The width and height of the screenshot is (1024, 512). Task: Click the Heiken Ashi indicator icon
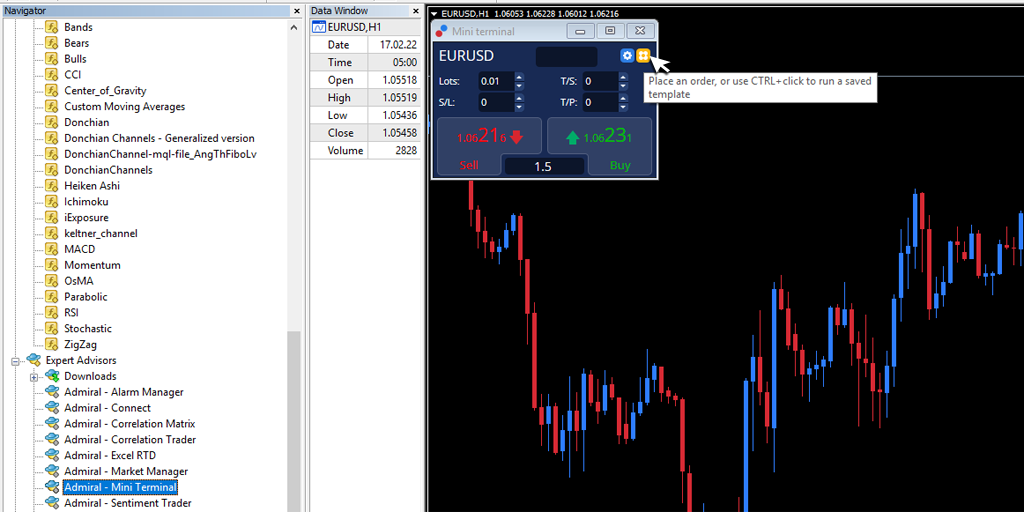(52, 185)
